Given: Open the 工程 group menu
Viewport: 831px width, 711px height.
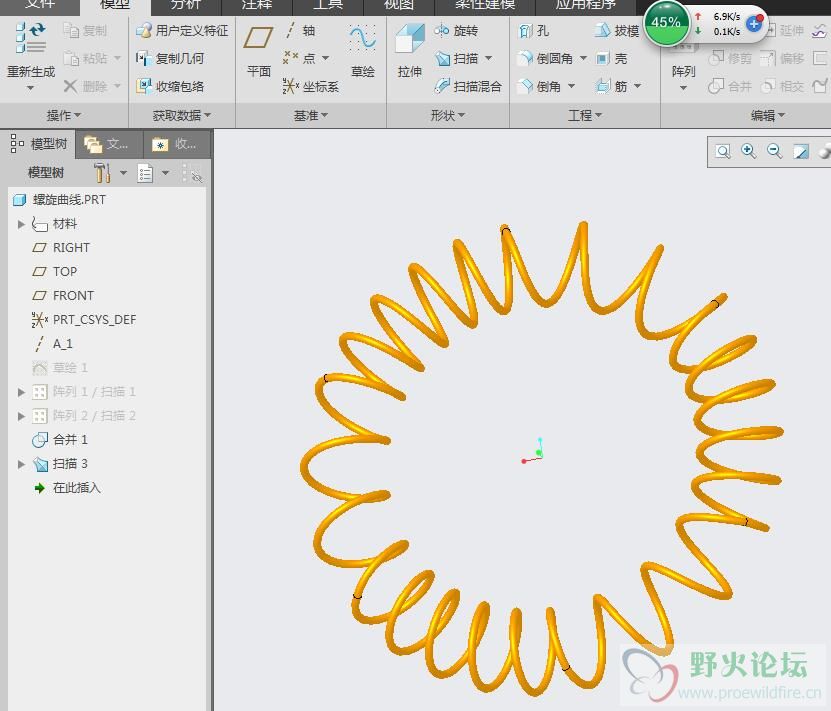Looking at the screenshot, I should tap(585, 115).
